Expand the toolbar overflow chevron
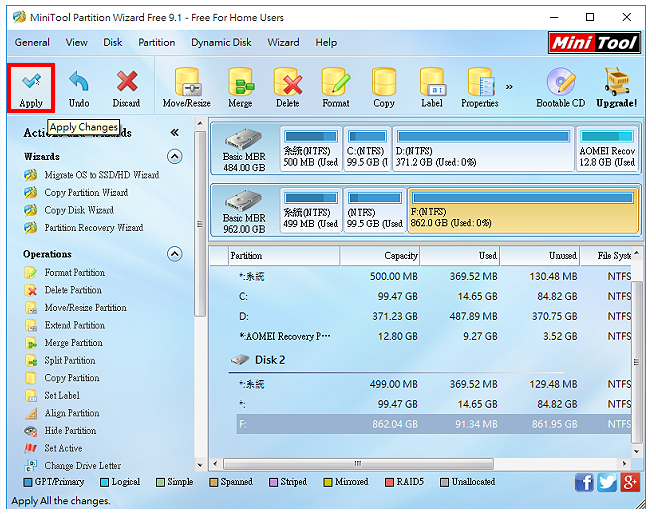 (x=509, y=87)
